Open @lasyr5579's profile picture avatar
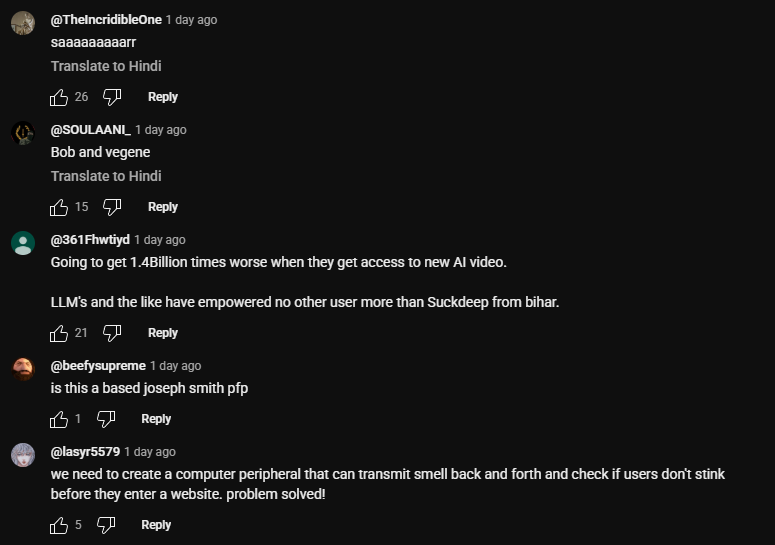The width and height of the screenshot is (775, 545). pos(23,455)
